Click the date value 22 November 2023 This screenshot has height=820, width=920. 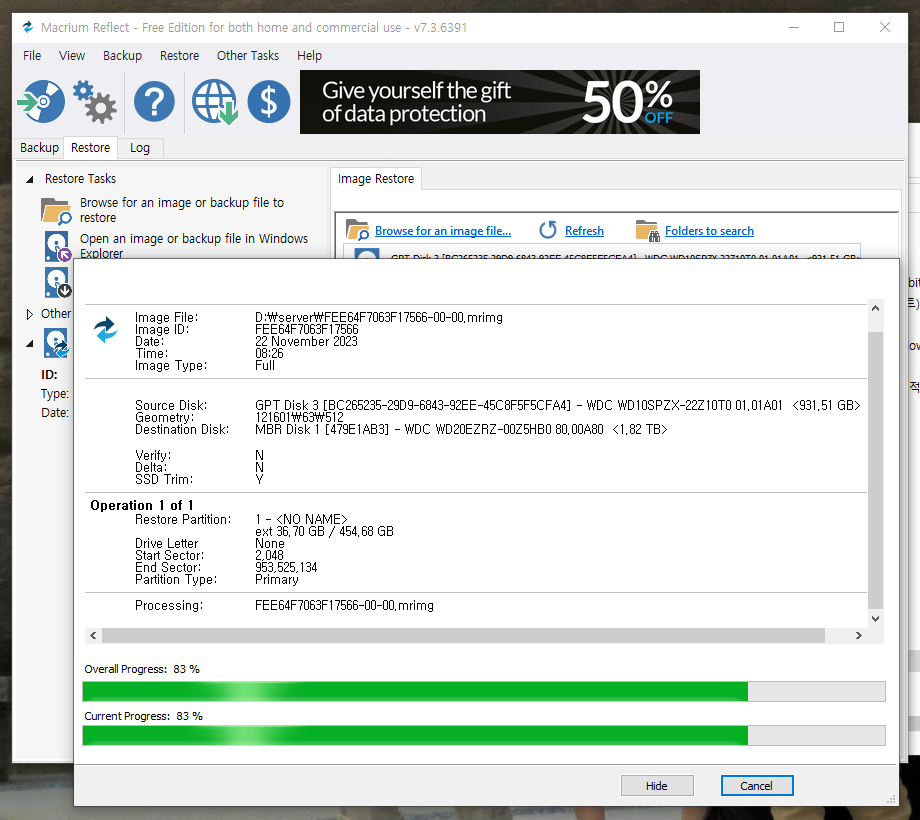tap(306, 341)
